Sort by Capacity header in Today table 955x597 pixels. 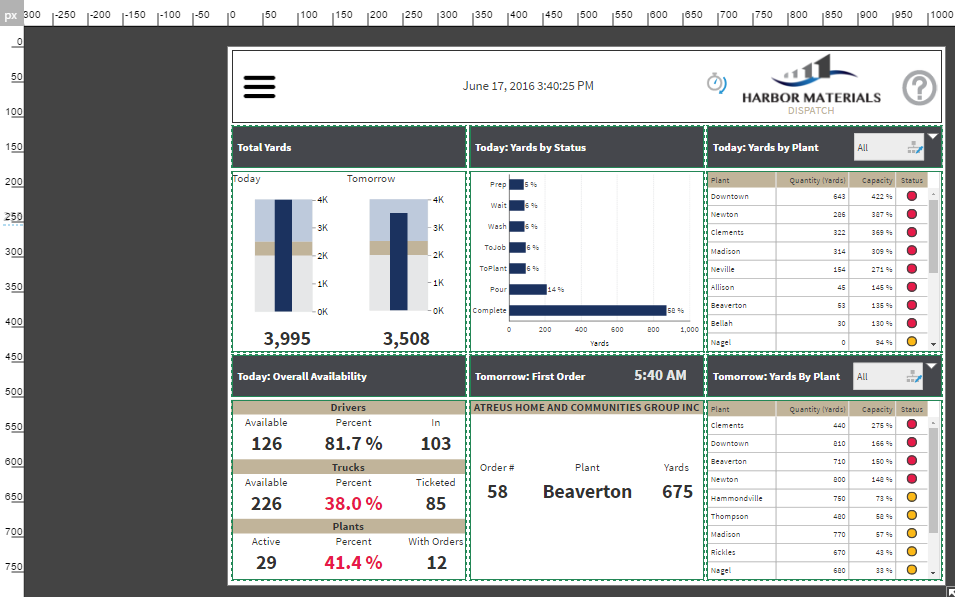click(x=872, y=180)
